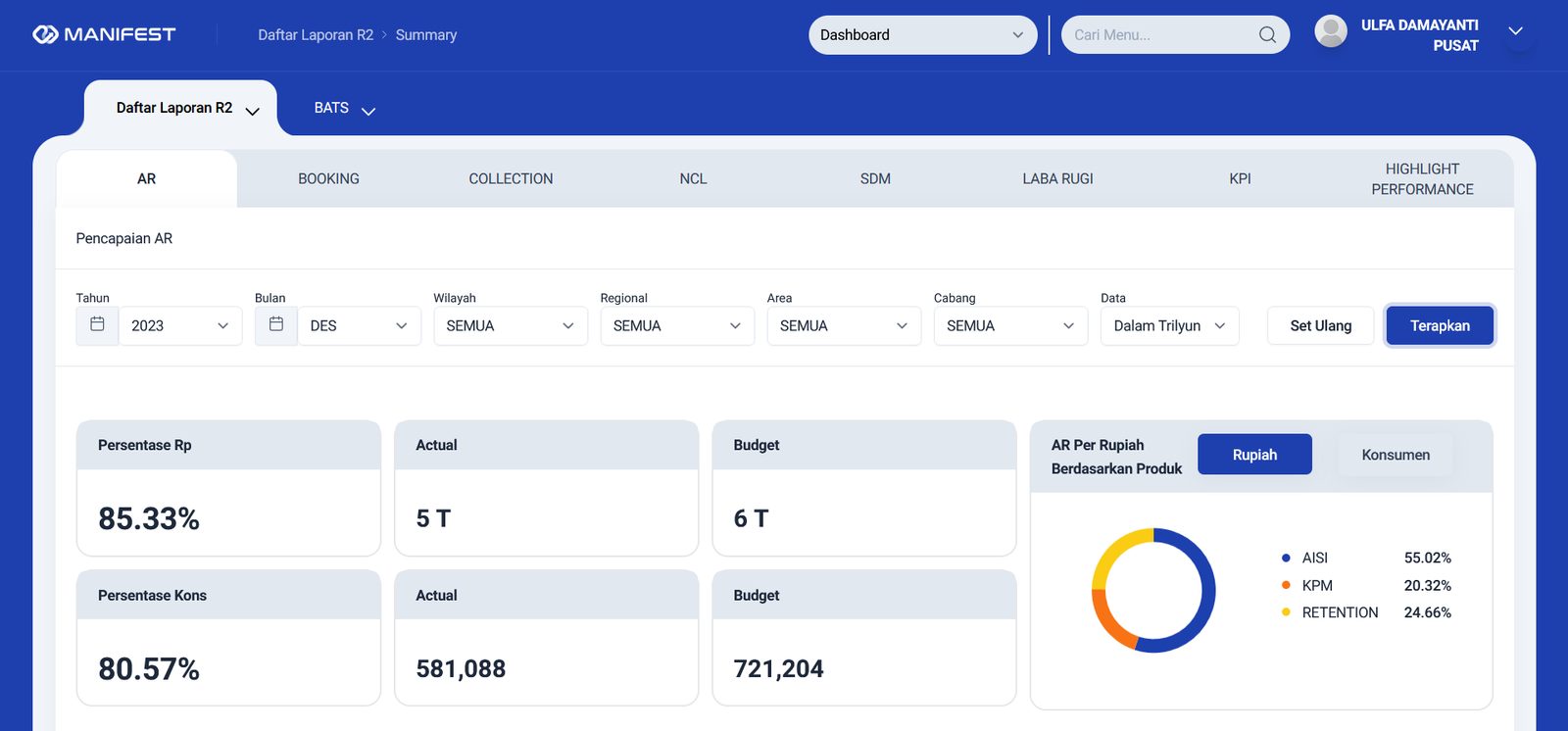Open the Dashboard dropdown
The image size is (1568, 731).
(921, 35)
